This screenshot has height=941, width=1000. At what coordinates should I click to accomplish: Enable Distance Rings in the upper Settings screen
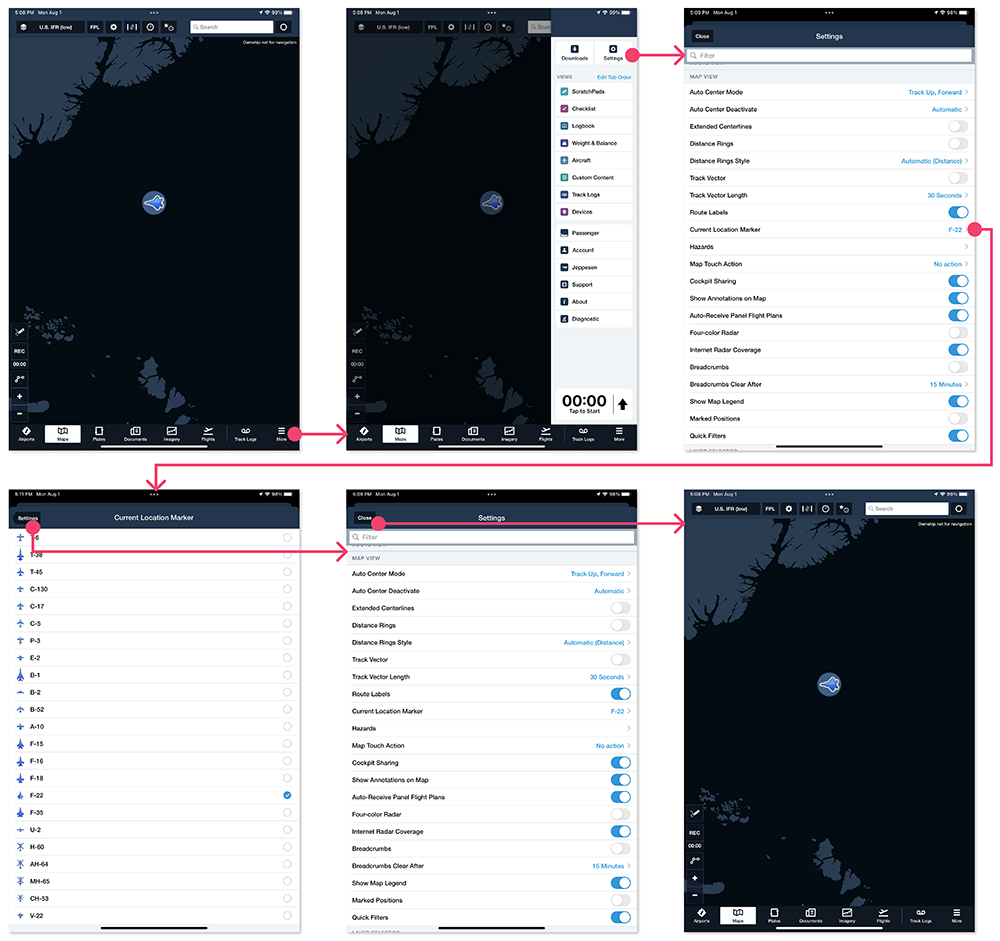click(x=958, y=144)
